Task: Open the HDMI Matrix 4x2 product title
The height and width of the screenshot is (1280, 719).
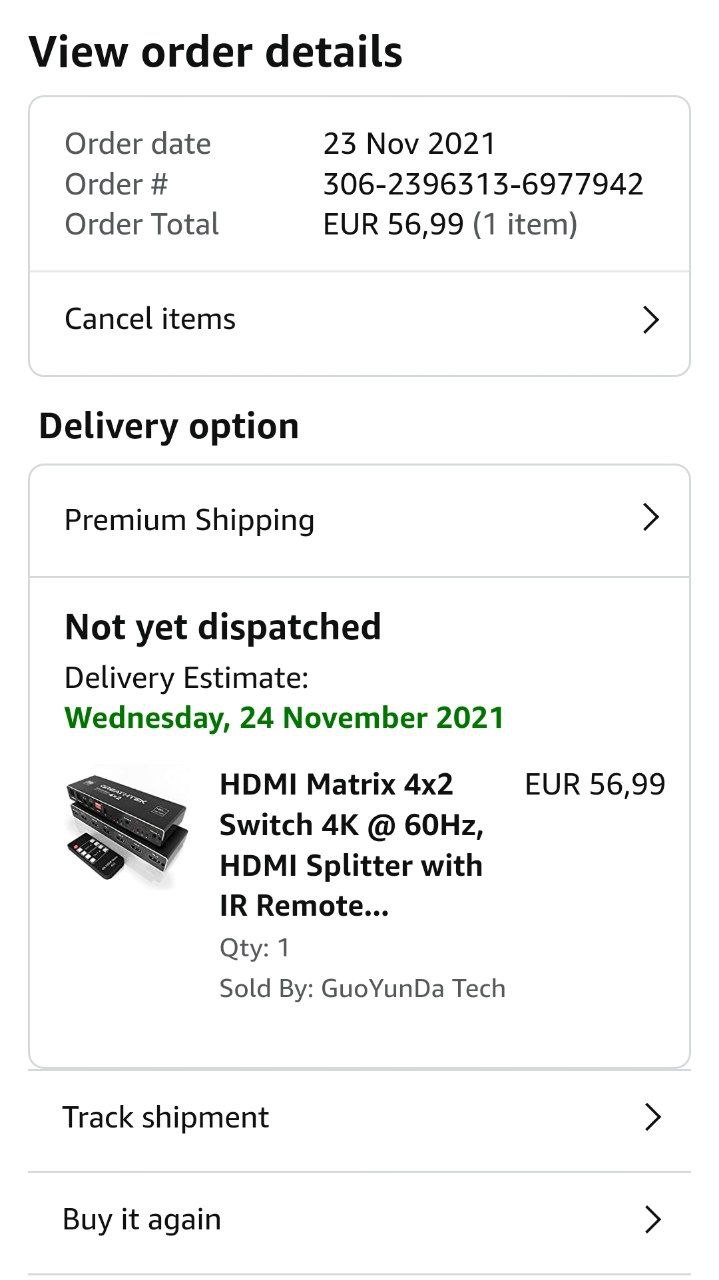Action: [352, 844]
